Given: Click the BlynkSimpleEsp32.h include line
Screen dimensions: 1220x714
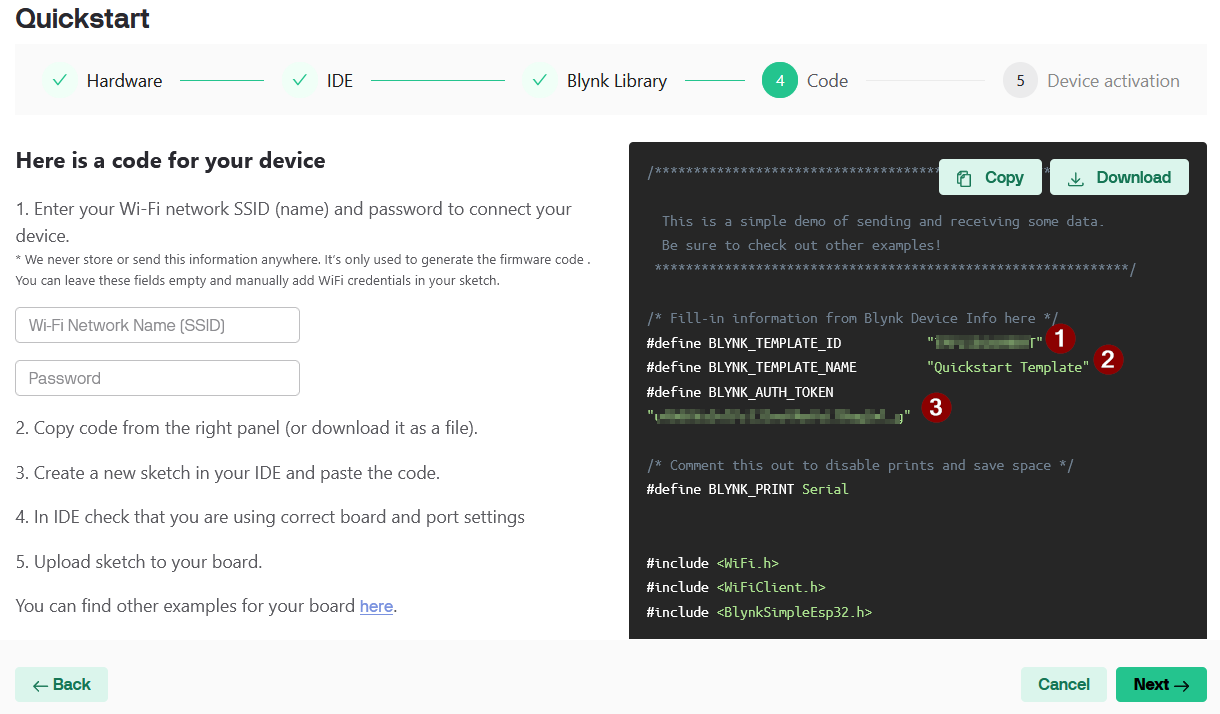Looking at the screenshot, I should pyautogui.click(x=759, y=612).
